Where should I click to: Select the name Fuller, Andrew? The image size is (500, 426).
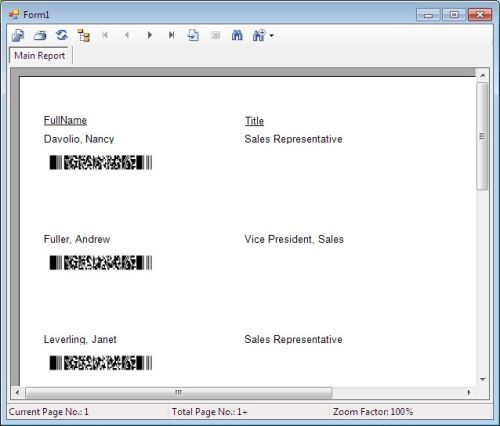[77, 239]
